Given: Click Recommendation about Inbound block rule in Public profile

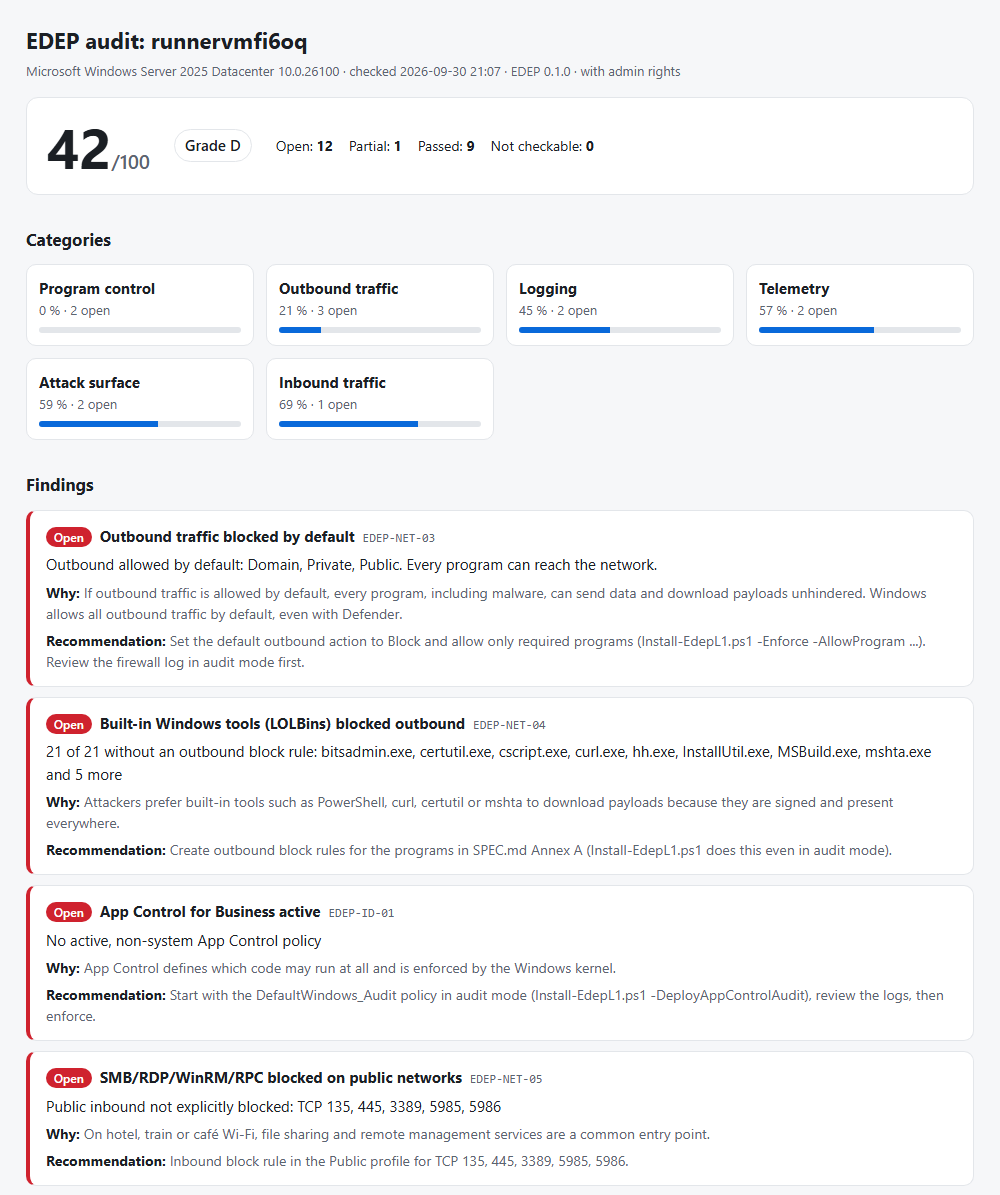Looking at the screenshot, I should pos(337,1161).
